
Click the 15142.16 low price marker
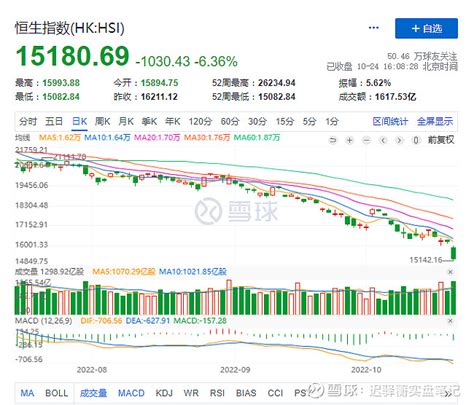[426, 260]
